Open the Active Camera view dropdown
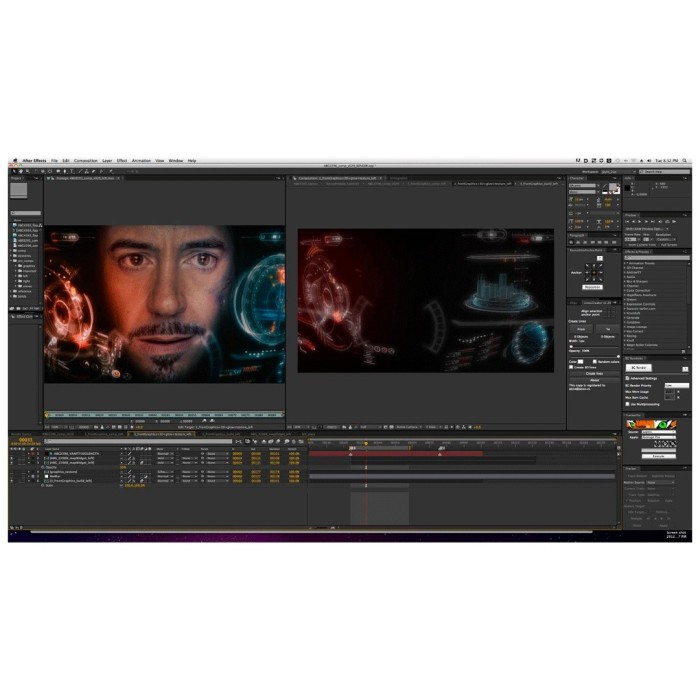The width and height of the screenshot is (700, 700). pyautogui.click(x=409, y=427)
